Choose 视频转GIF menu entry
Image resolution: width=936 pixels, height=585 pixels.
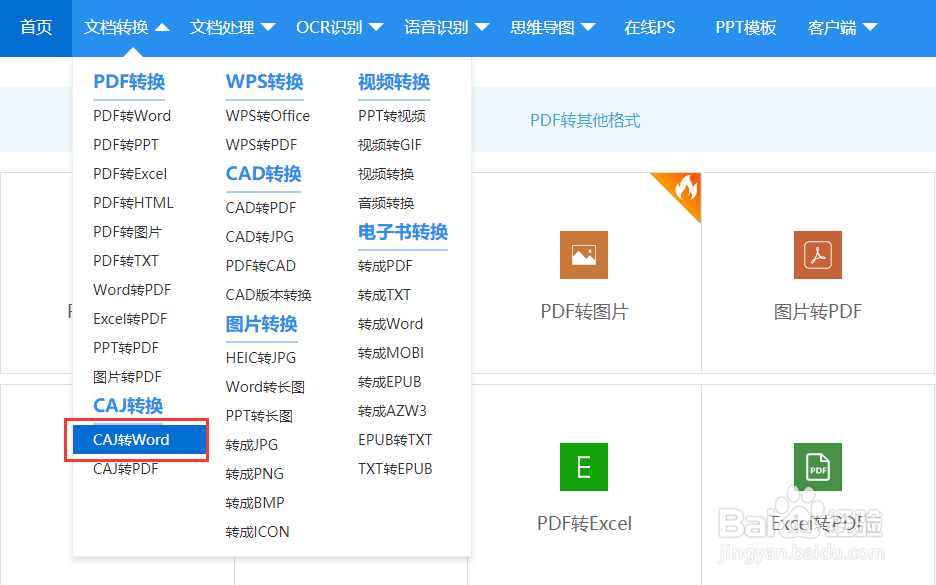tap(390, 145)
